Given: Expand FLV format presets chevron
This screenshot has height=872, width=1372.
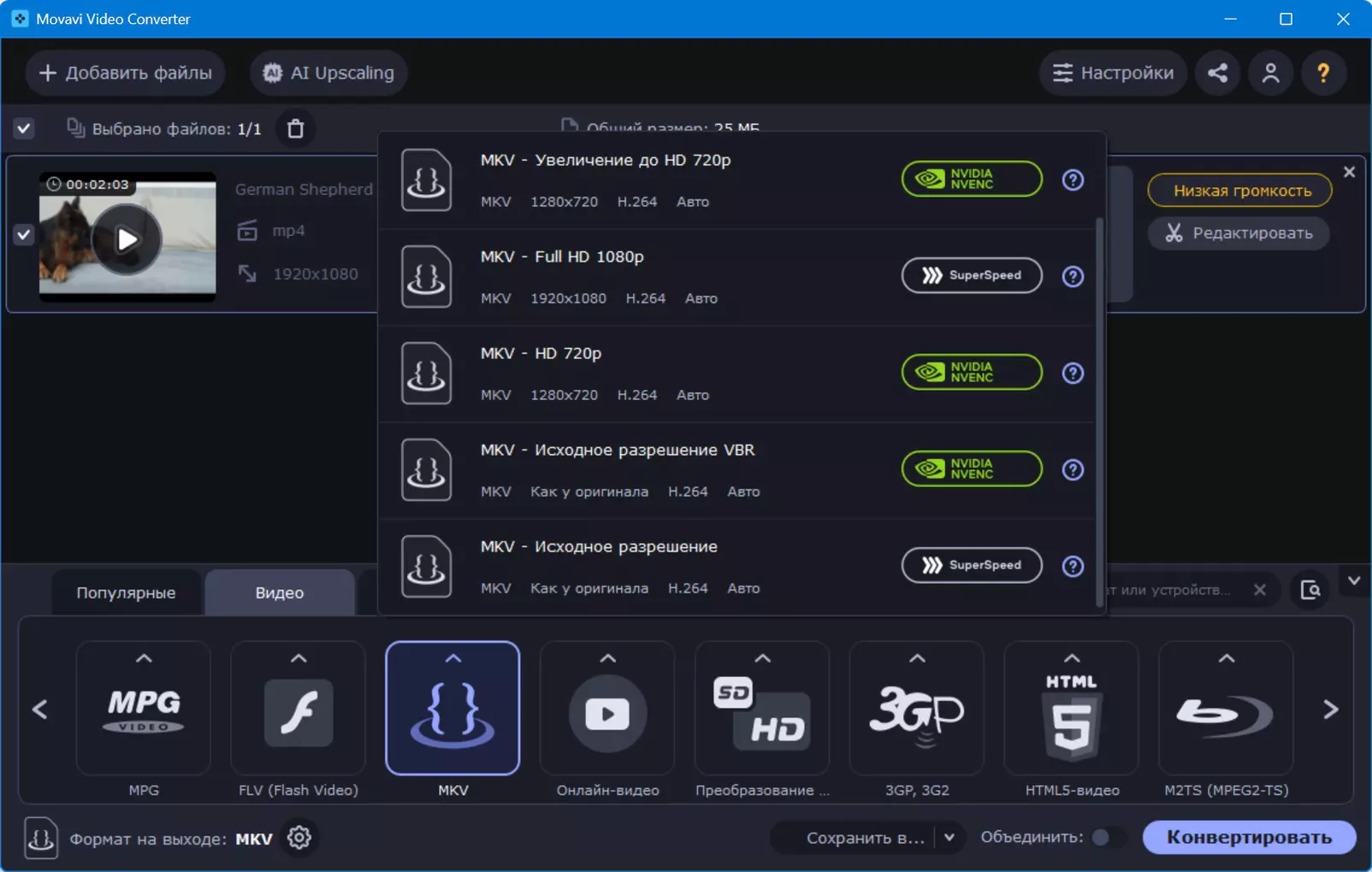Looking at the screenshot, I should click(299, 658).
